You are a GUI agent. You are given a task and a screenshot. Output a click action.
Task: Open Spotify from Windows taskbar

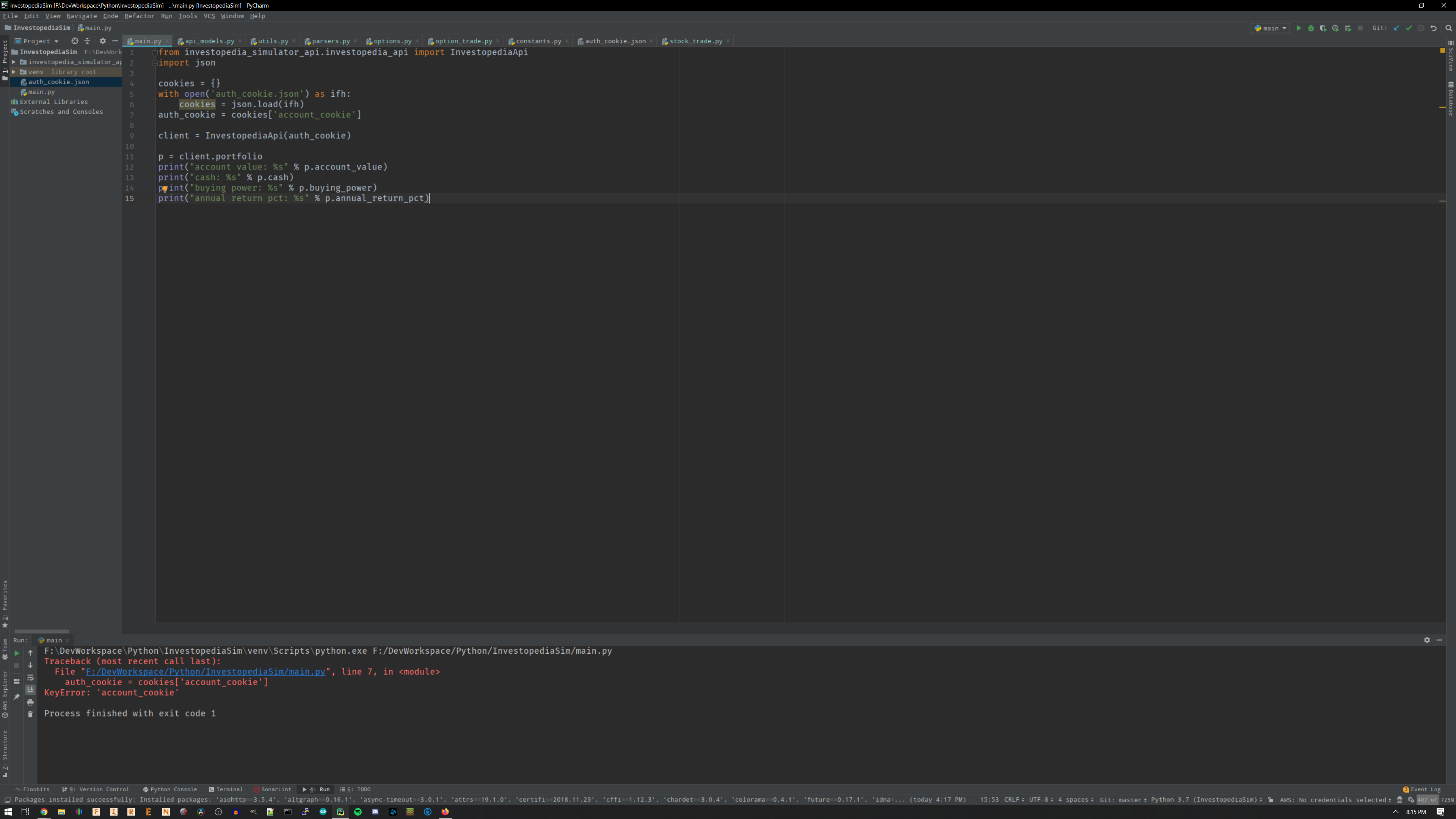pyautogui.click(x=358, y=812)
